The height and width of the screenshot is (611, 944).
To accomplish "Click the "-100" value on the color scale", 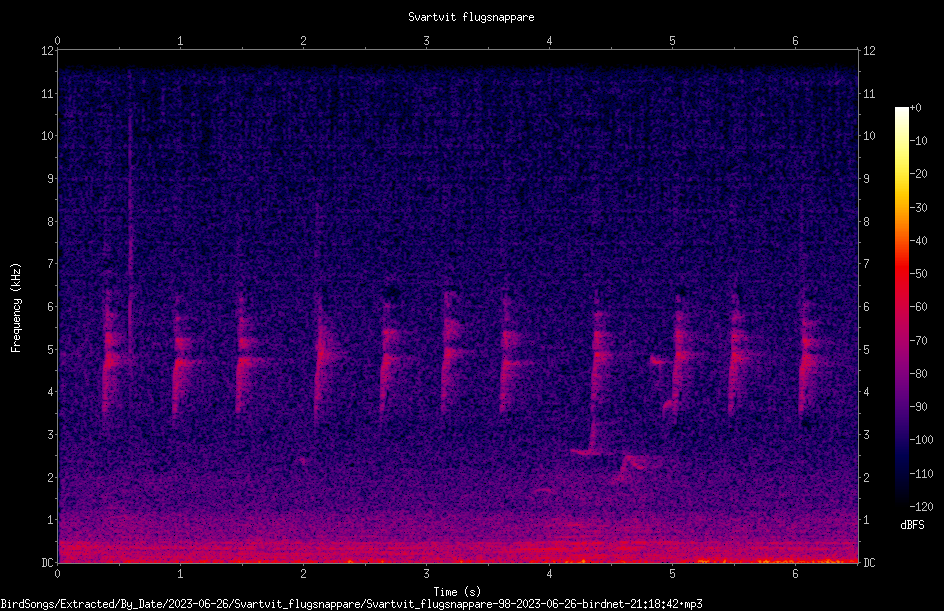I will 921,440.
